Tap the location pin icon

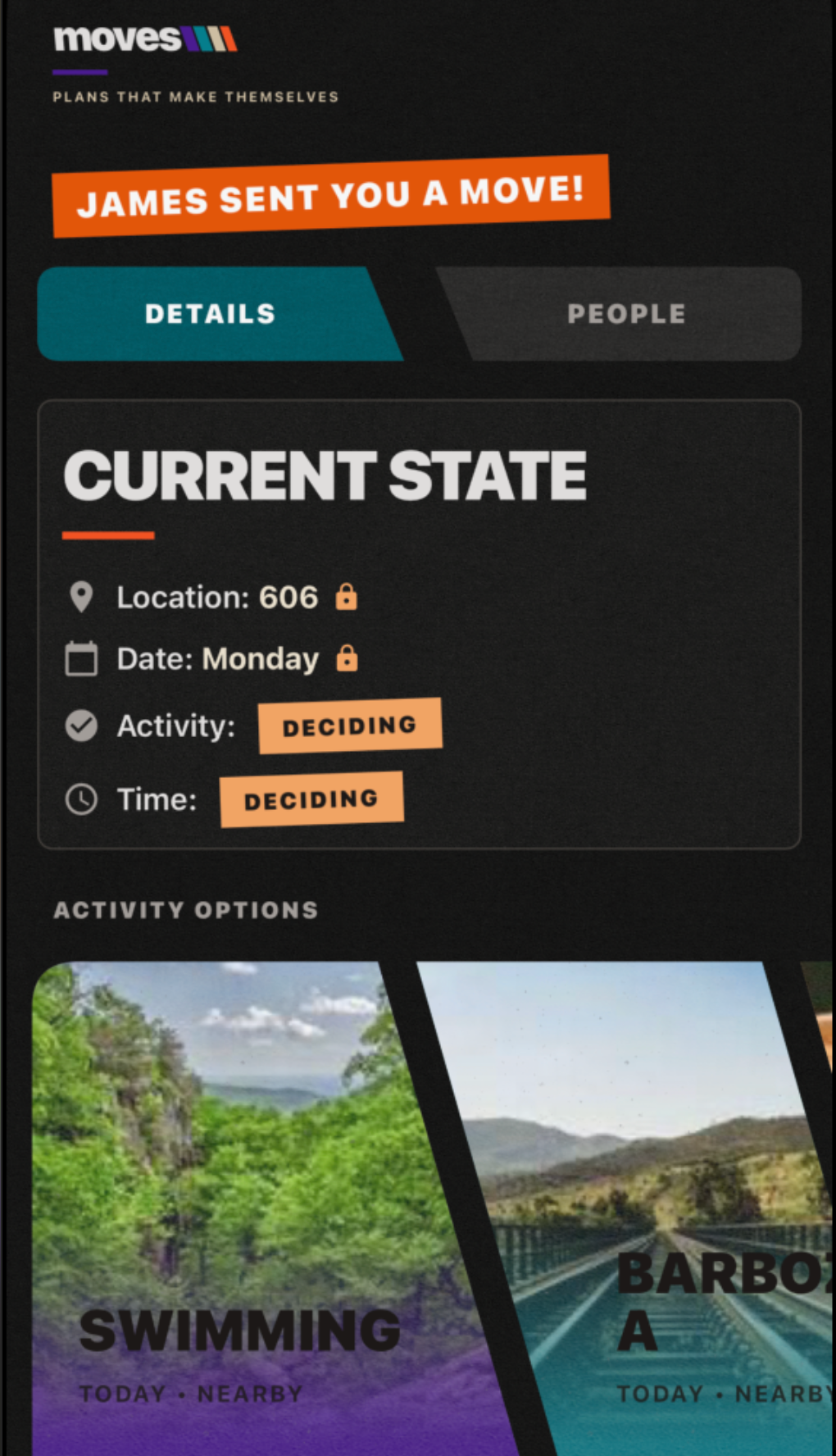tap(81, 597)
